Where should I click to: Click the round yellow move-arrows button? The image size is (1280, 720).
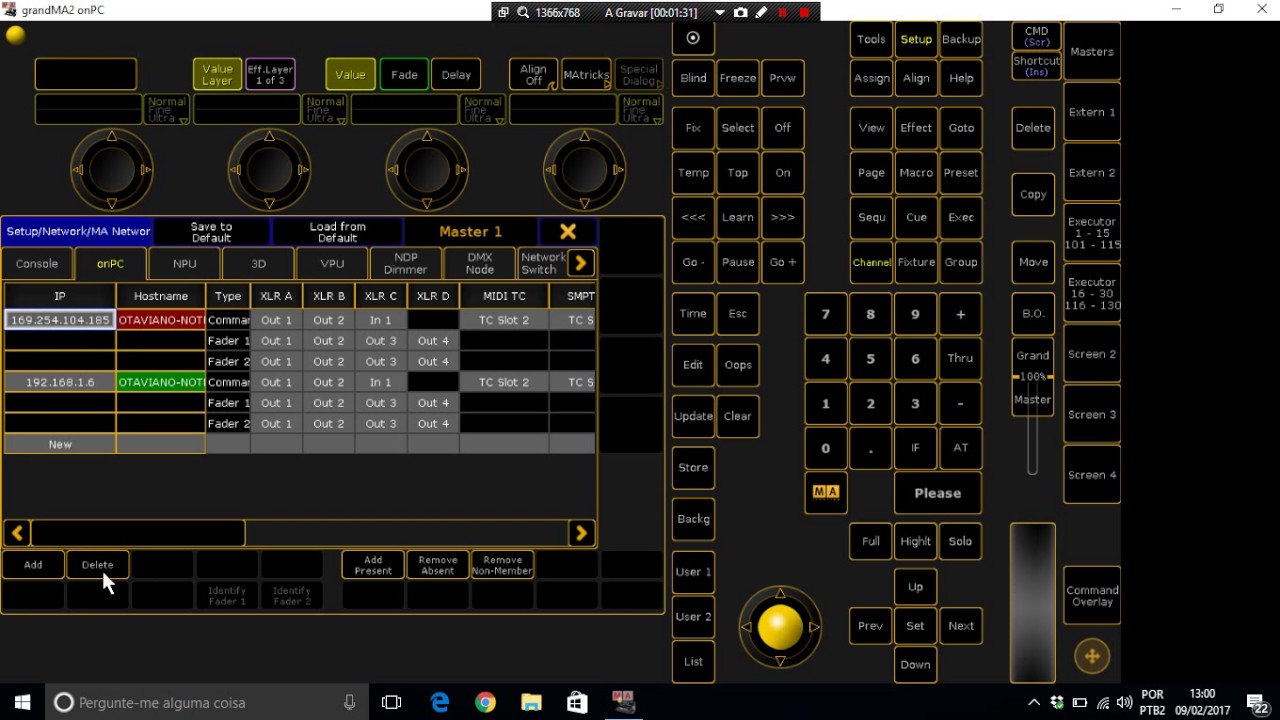[x=1092, y=656]
